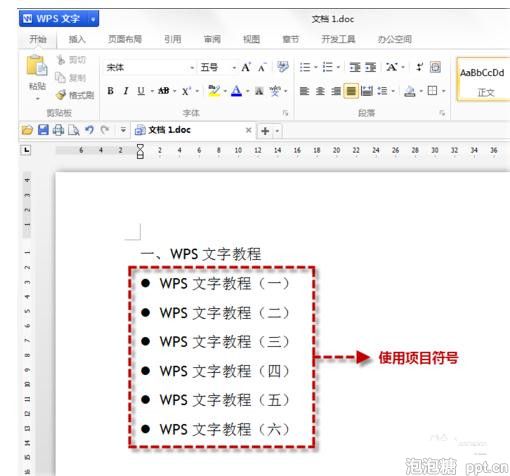Expand the highlight color dropdown arrow
This screenshot has width=510, height=476.
pyautogui.click(x=225, y=91)
